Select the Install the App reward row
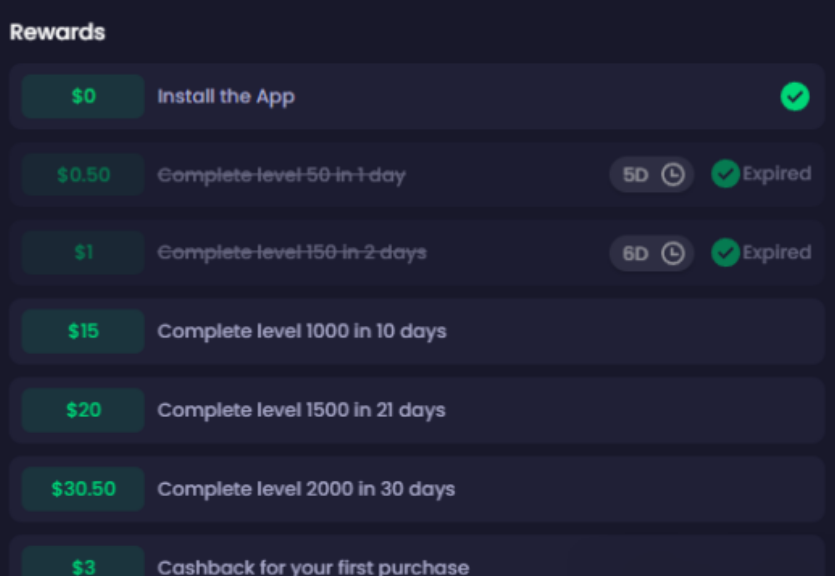The height and width of the screenshot is (576, 835). [x=417, y=96]
